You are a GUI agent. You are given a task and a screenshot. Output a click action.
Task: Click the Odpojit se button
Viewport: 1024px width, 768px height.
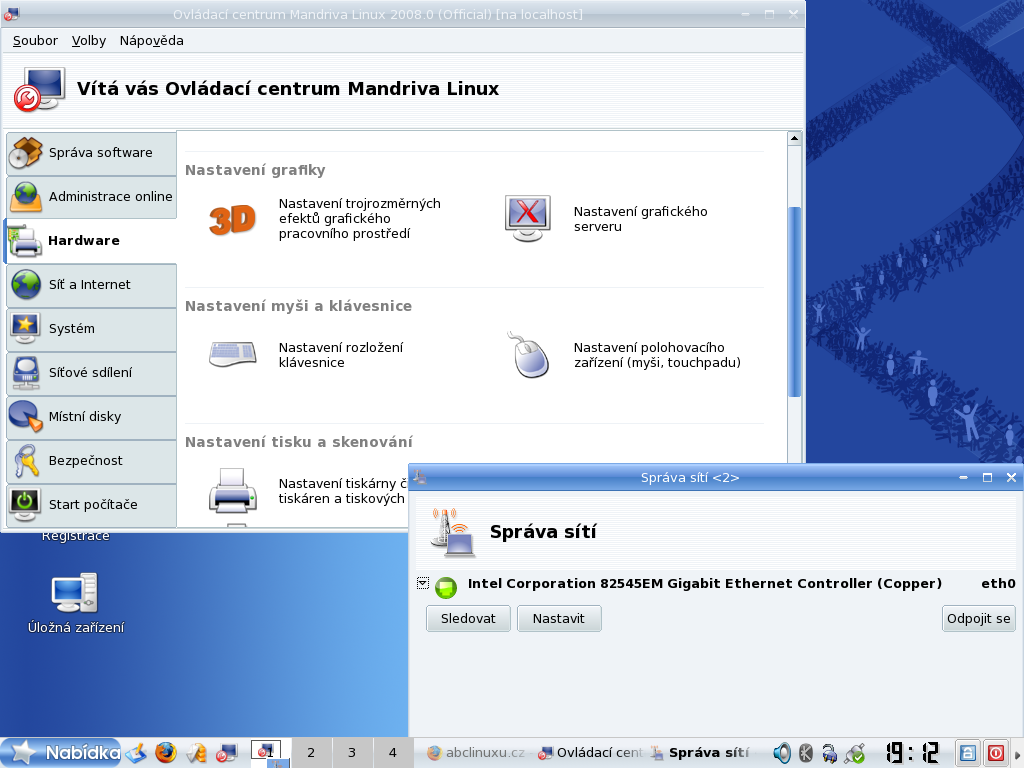978,618
